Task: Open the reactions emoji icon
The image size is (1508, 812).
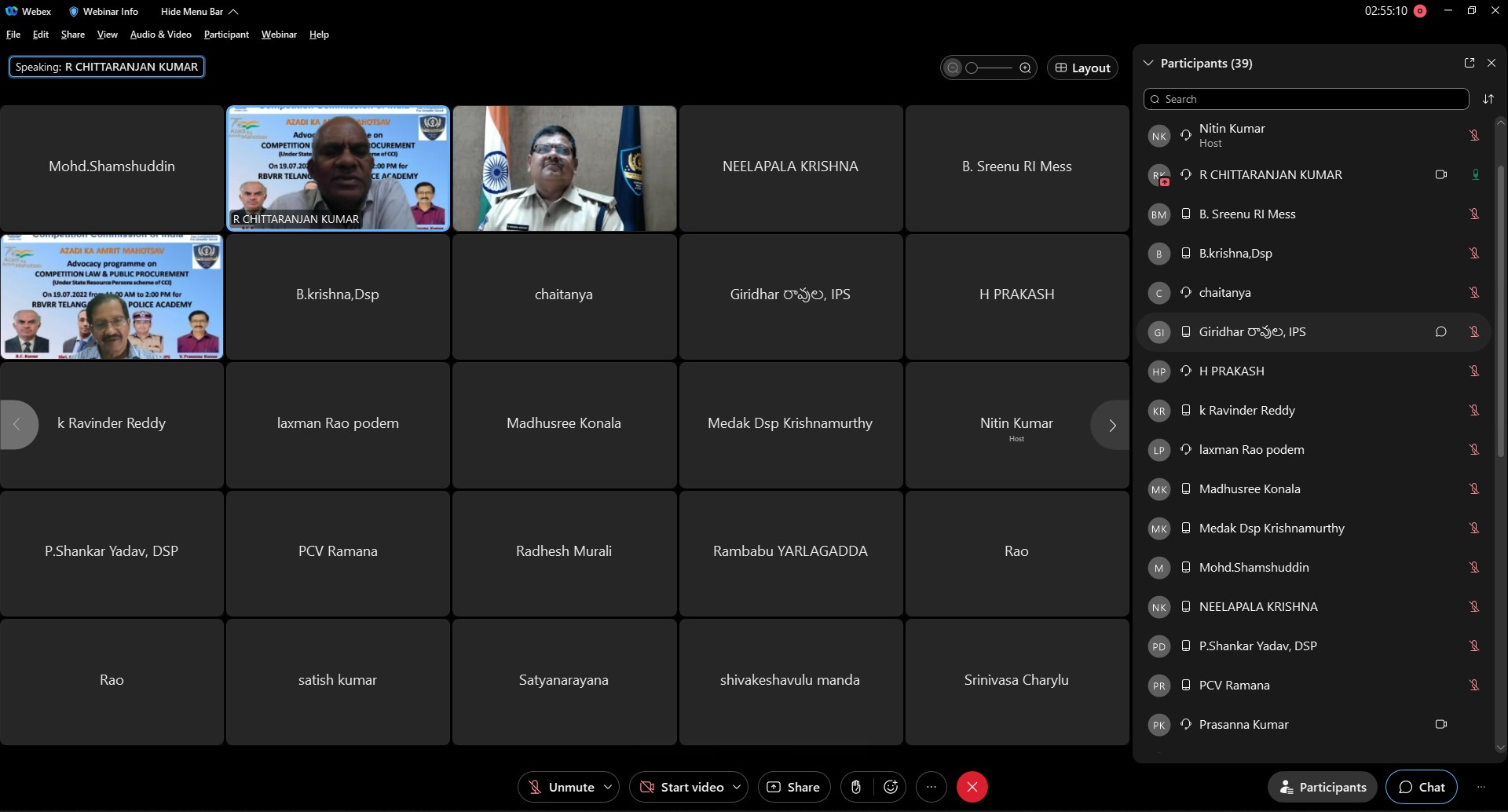Action: (x=891, y=787)
